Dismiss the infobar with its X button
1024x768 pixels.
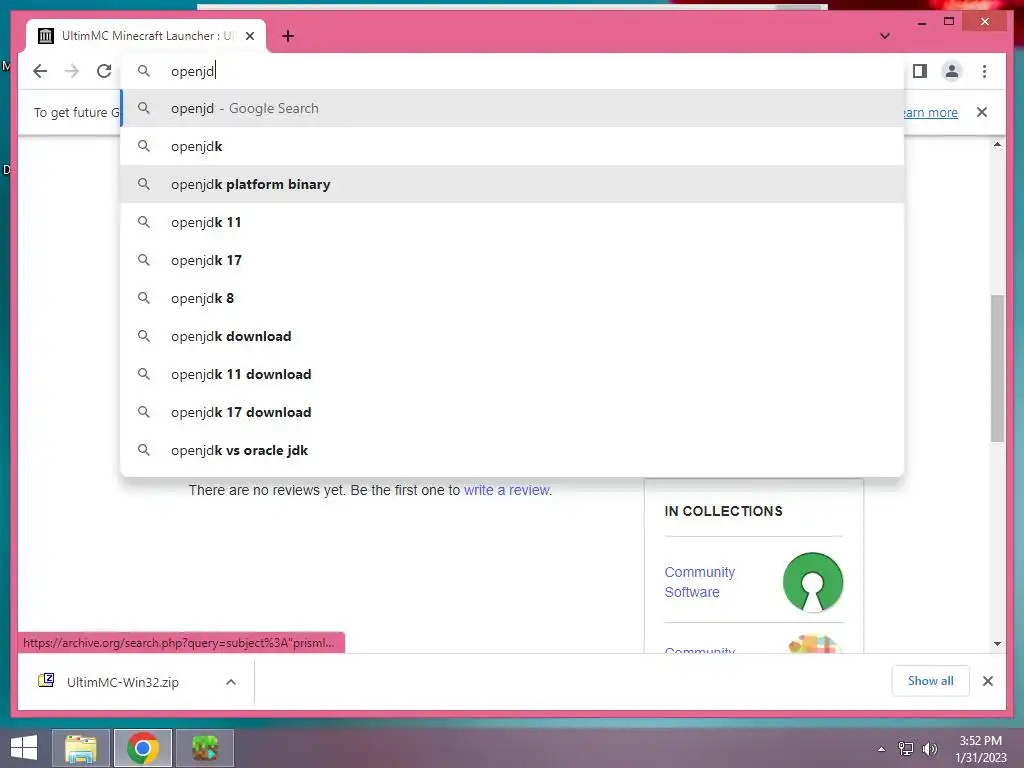click(982, 112)
